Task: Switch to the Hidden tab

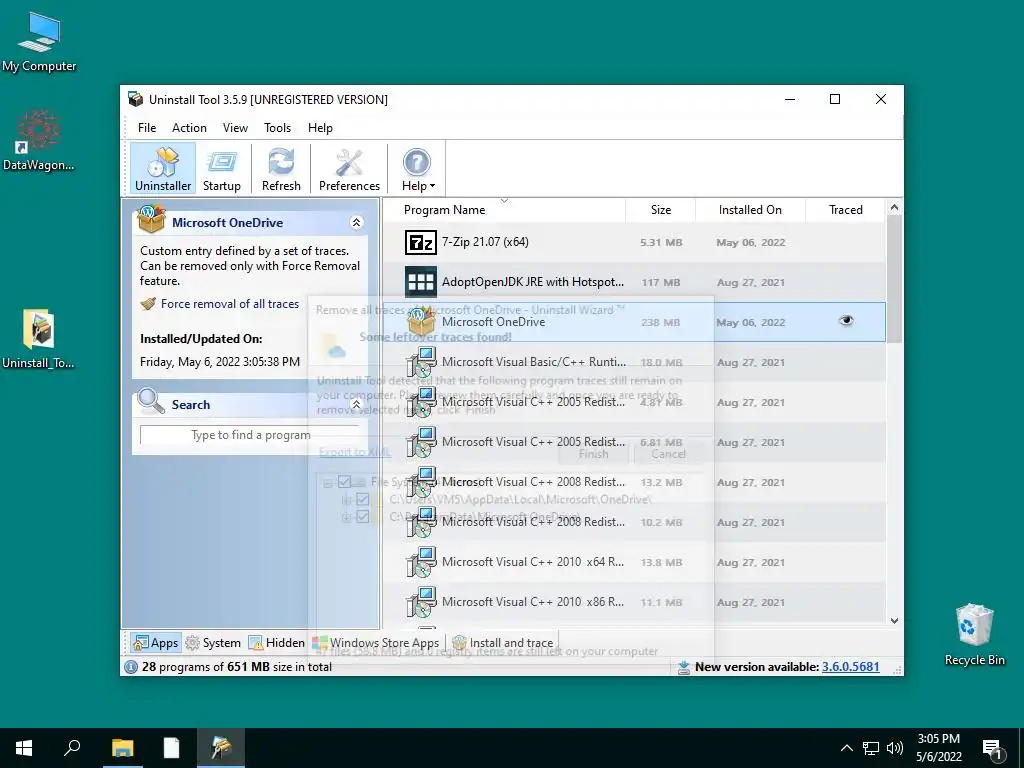Action: coord(276,643)
